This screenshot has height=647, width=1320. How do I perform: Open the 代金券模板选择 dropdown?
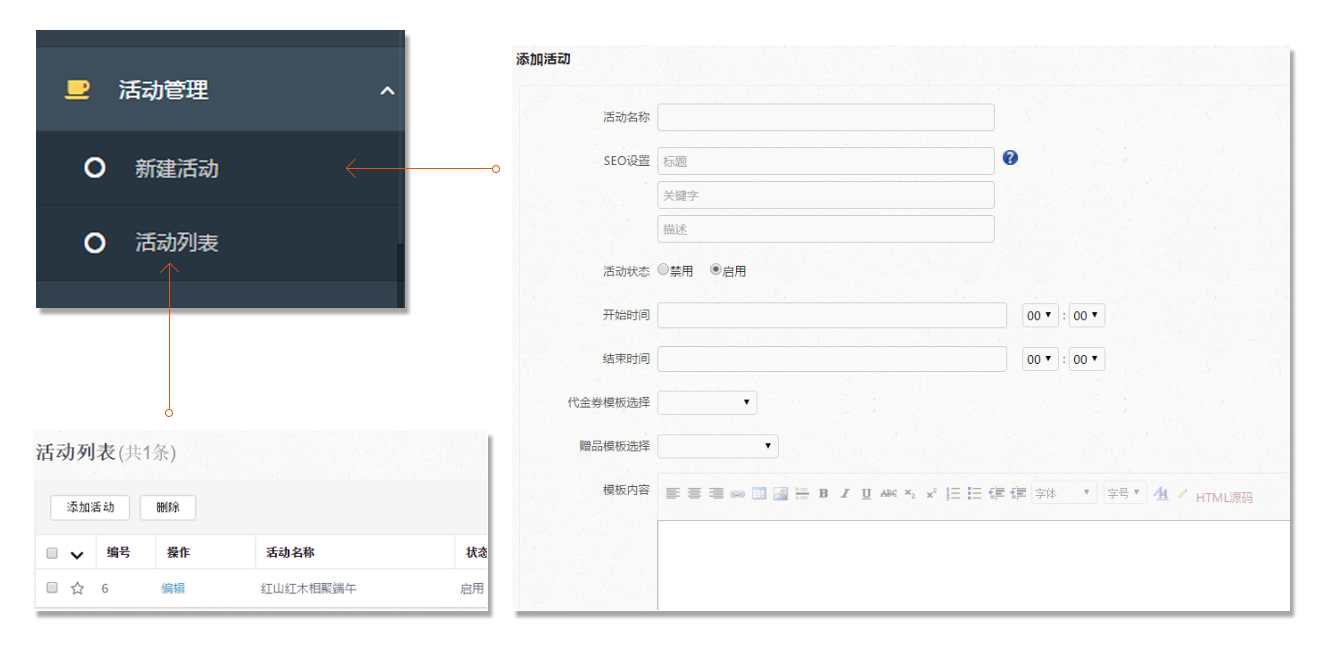[x=707, y=402]
